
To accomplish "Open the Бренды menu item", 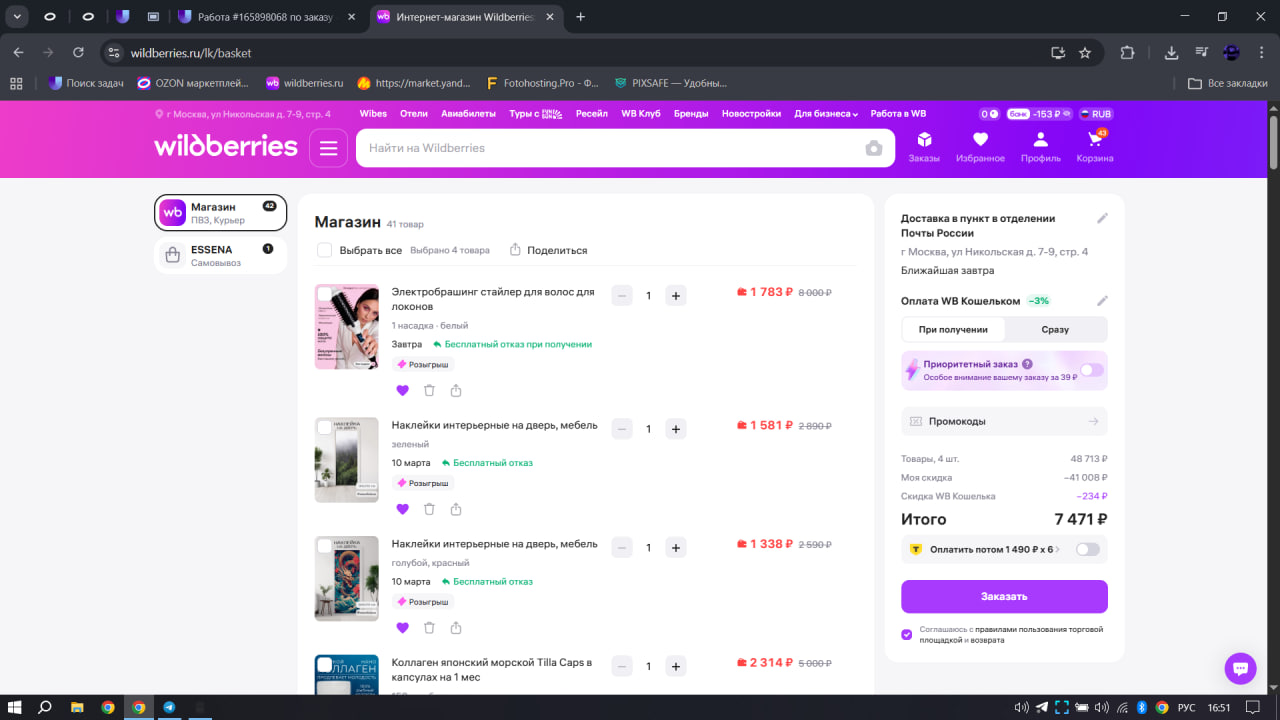I will click(x=691, y=114).
